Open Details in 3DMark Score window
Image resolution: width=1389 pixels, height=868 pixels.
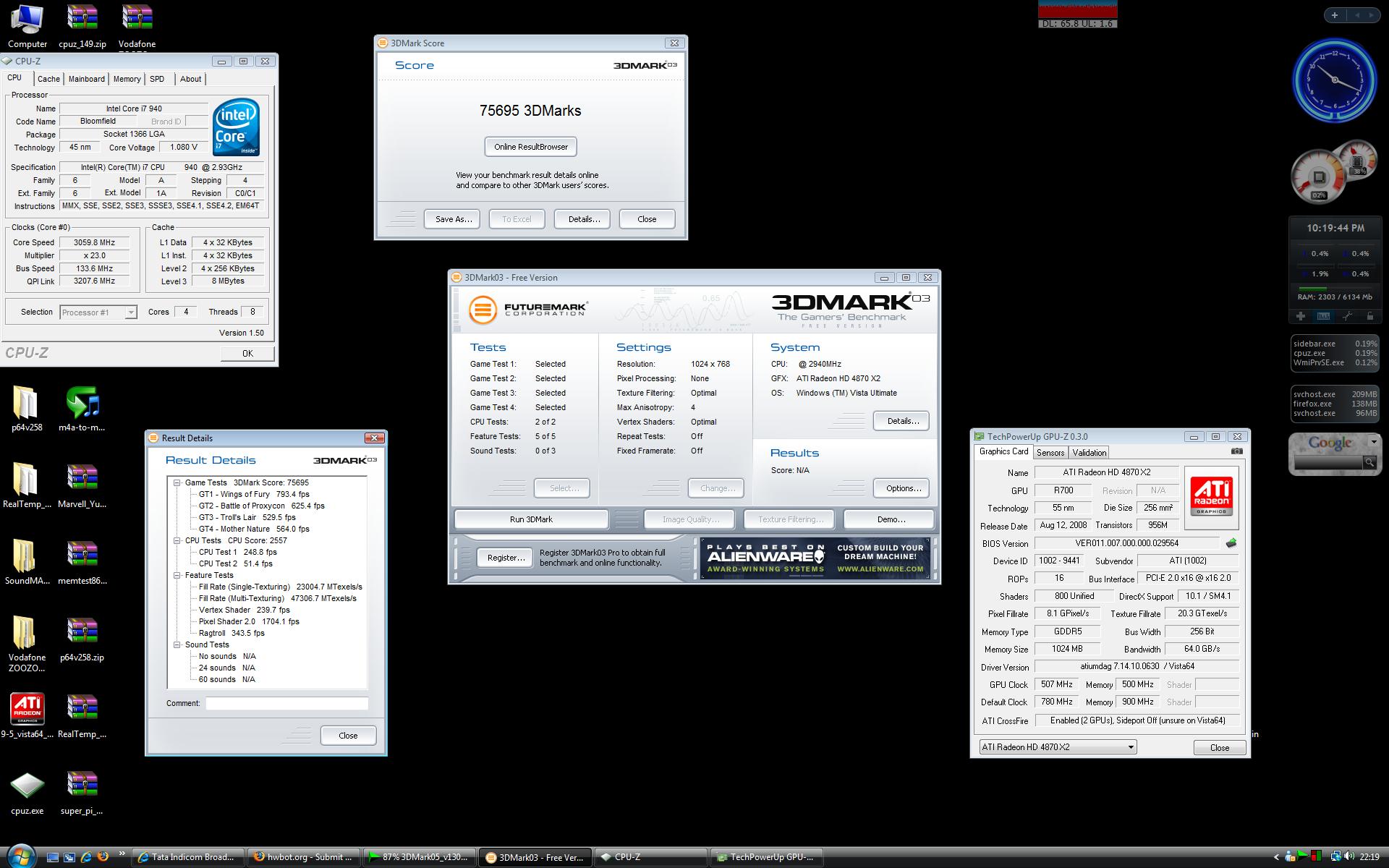coord(583,219)
